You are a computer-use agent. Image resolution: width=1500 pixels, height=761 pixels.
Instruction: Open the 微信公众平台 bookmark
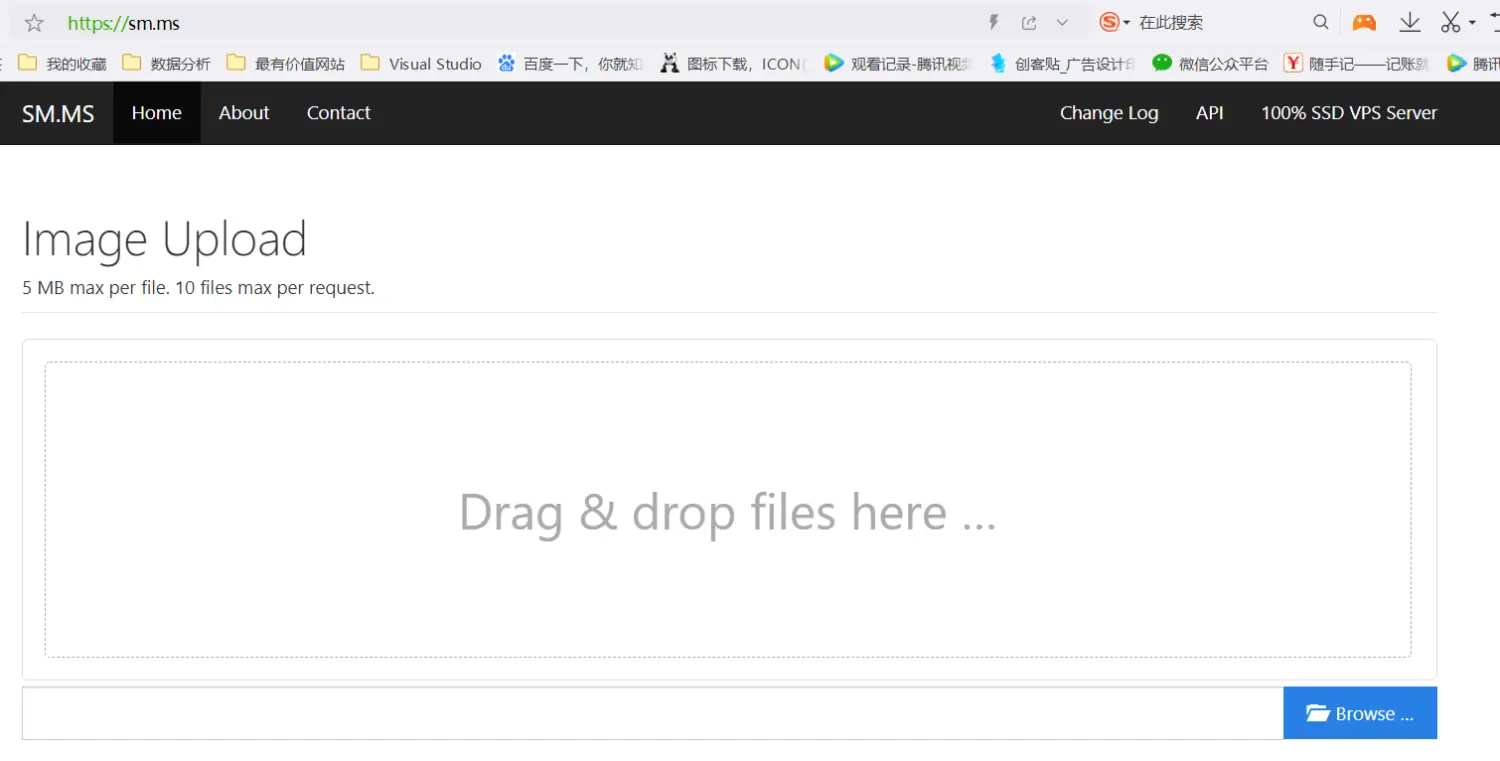1210,63
